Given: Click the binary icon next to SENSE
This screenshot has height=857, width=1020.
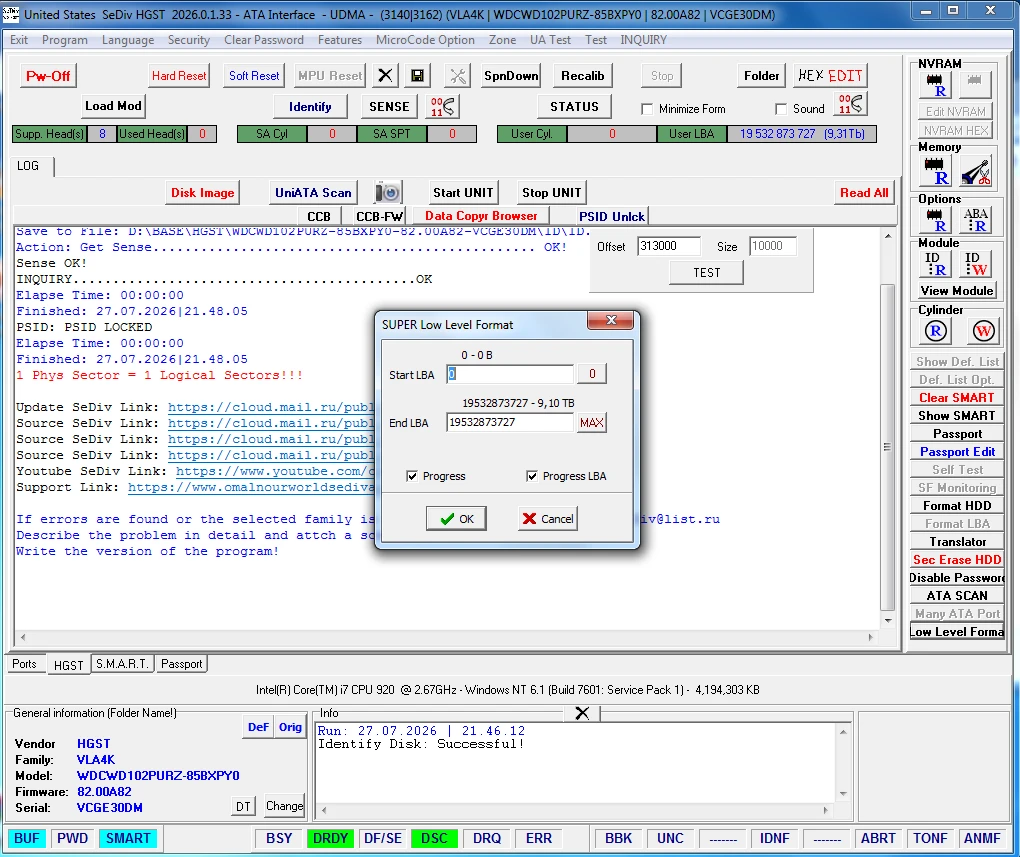Looking at the screenshot, I should click(x=443, y=106).
